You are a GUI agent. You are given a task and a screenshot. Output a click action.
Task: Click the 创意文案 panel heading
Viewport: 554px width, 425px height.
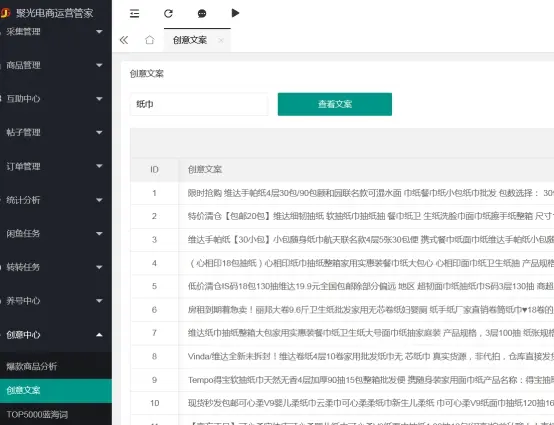pyautogui.click(x=147, y=74)
